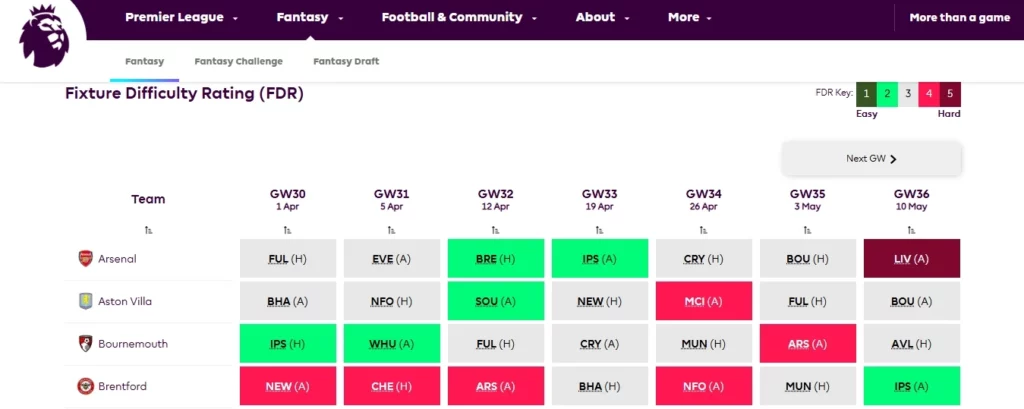Click Brentford's NFO (A) fixture
The image size is (1024, 409).
coord(703,386)
